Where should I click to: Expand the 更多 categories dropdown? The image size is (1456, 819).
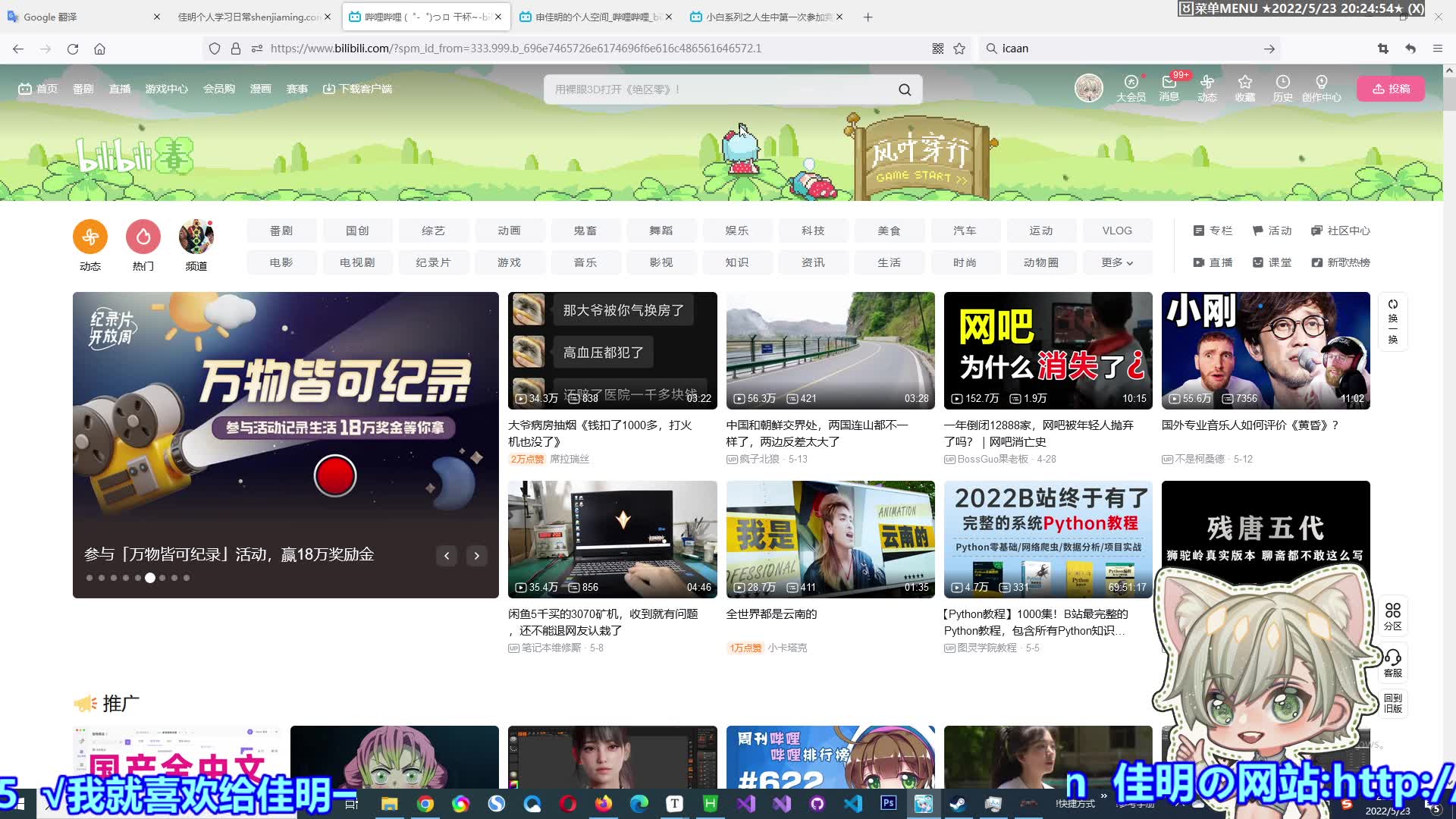(1117, 262)
